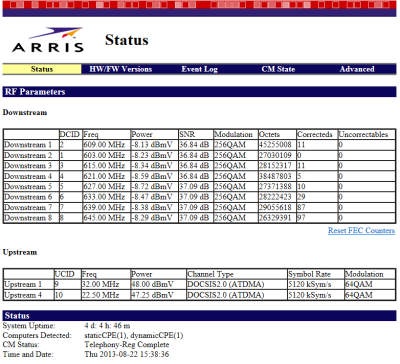The width and height of the screenshot is (400, 364).
Task: Switch to HW/FW Versions tab
Action: [121, 69]
